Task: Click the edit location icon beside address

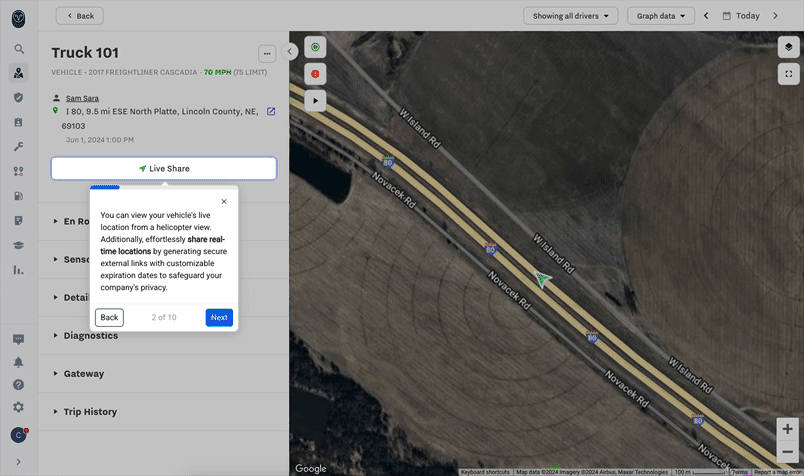Action: (x=271, y=112)
